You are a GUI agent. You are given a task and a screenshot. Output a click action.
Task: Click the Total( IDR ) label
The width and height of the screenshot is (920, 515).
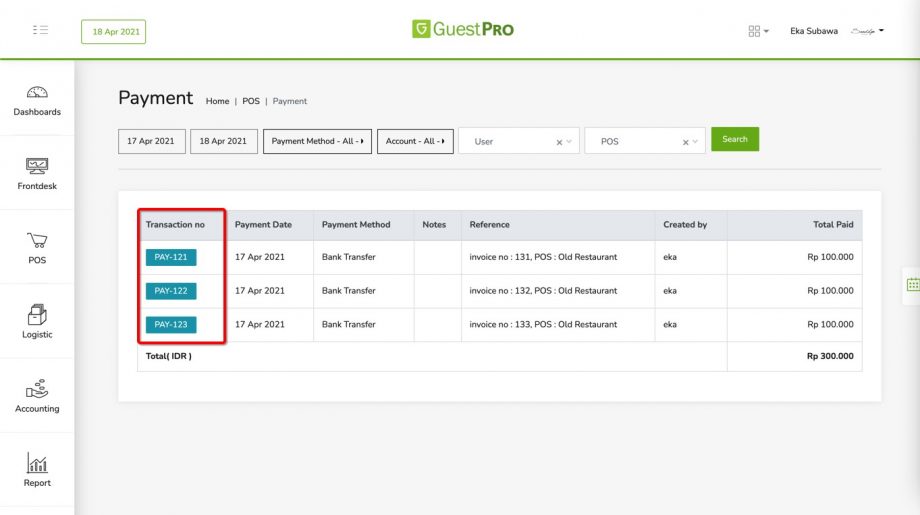click(168, 356)
